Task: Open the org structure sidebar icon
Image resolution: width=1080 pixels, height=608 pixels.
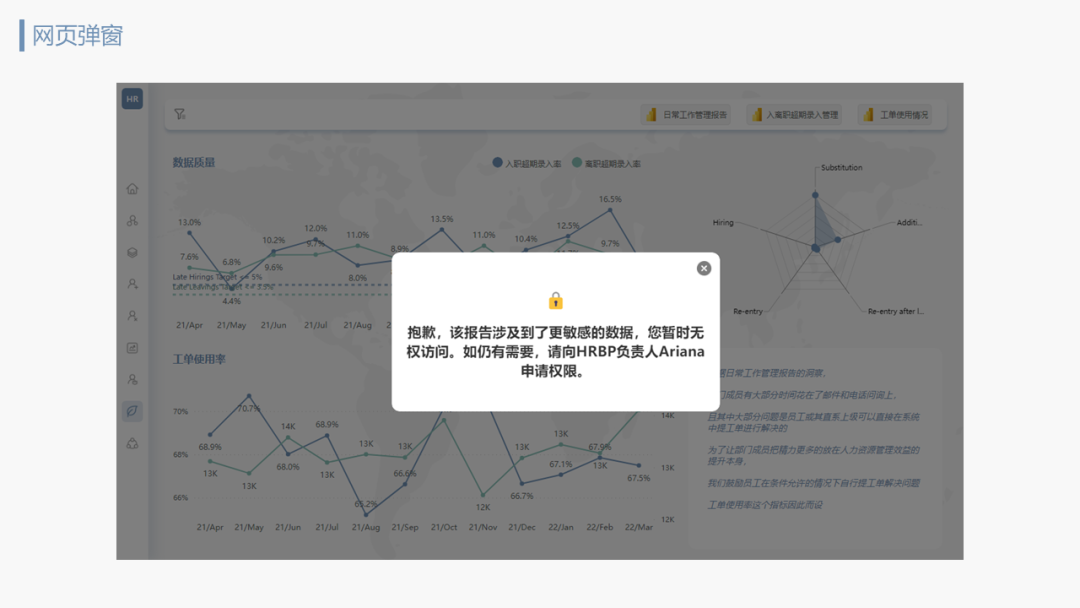Action: coord(132,221)
